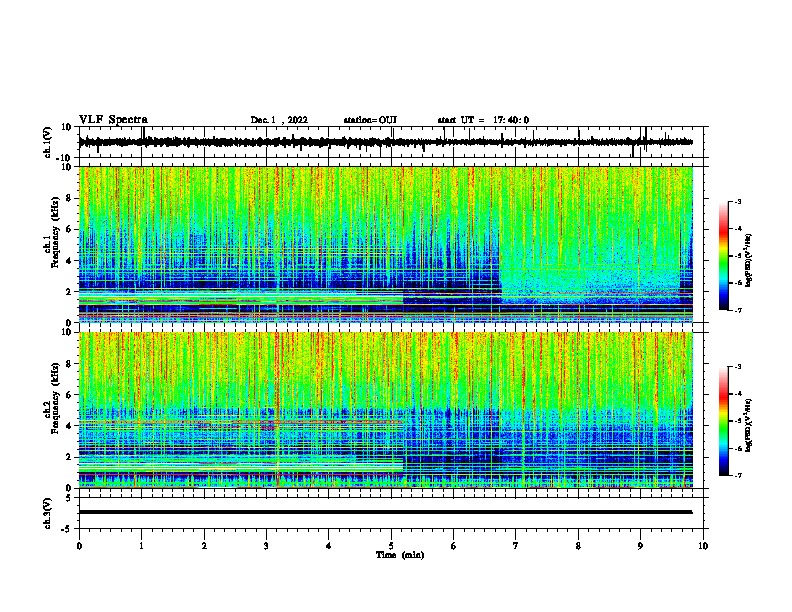This screenshot has width=792, height=612.
Task: Click the ch.3 voltage trace panel
Action: point(393,513)
